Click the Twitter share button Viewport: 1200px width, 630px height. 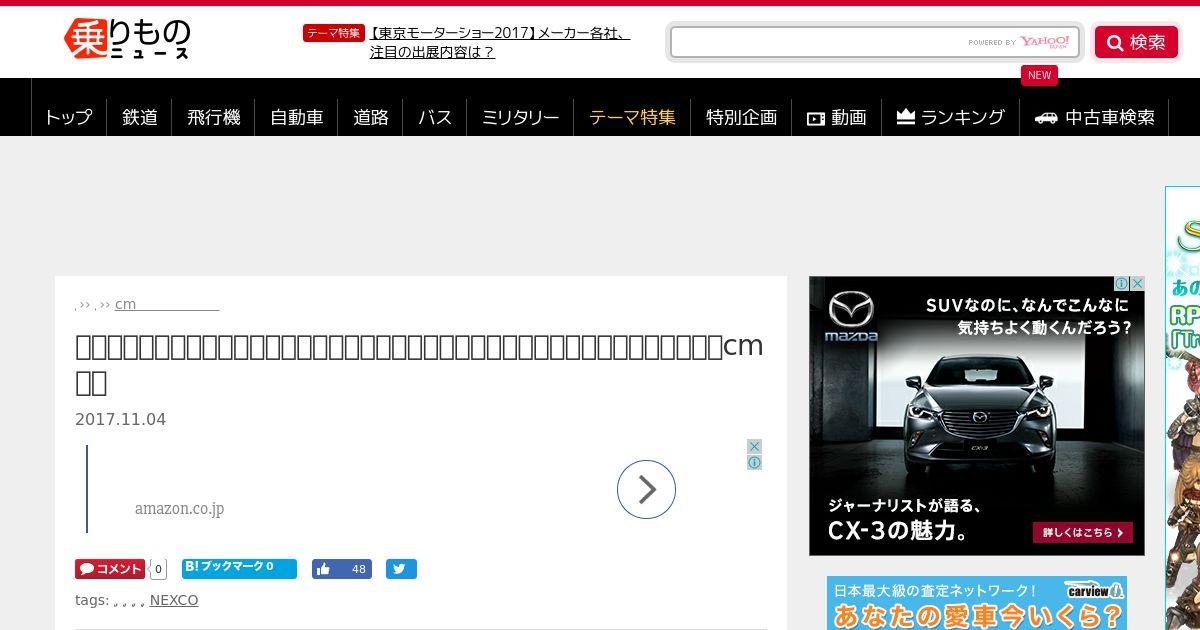click(x=401, y=569)
